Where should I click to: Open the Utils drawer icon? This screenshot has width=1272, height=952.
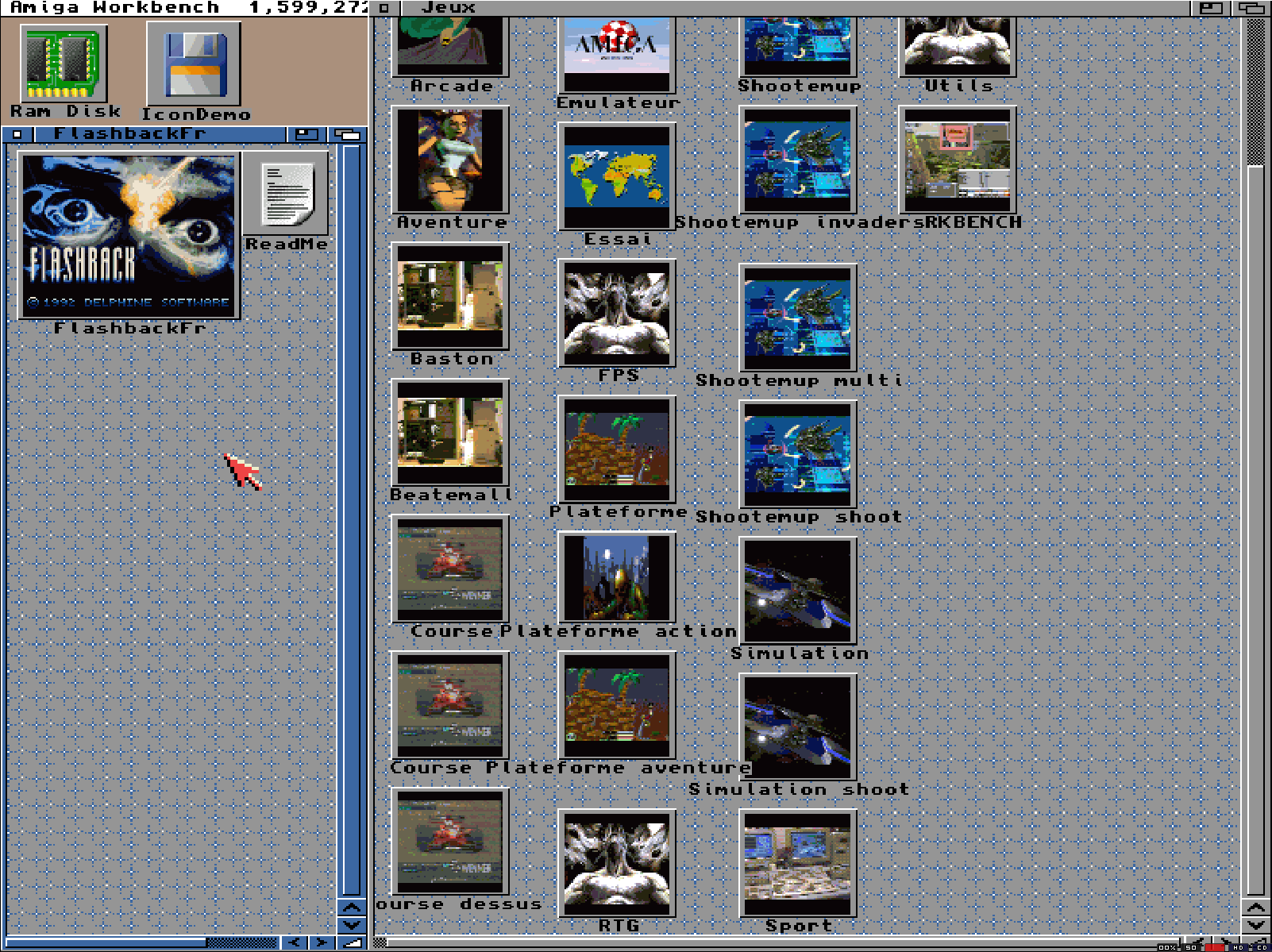(958, 46)
